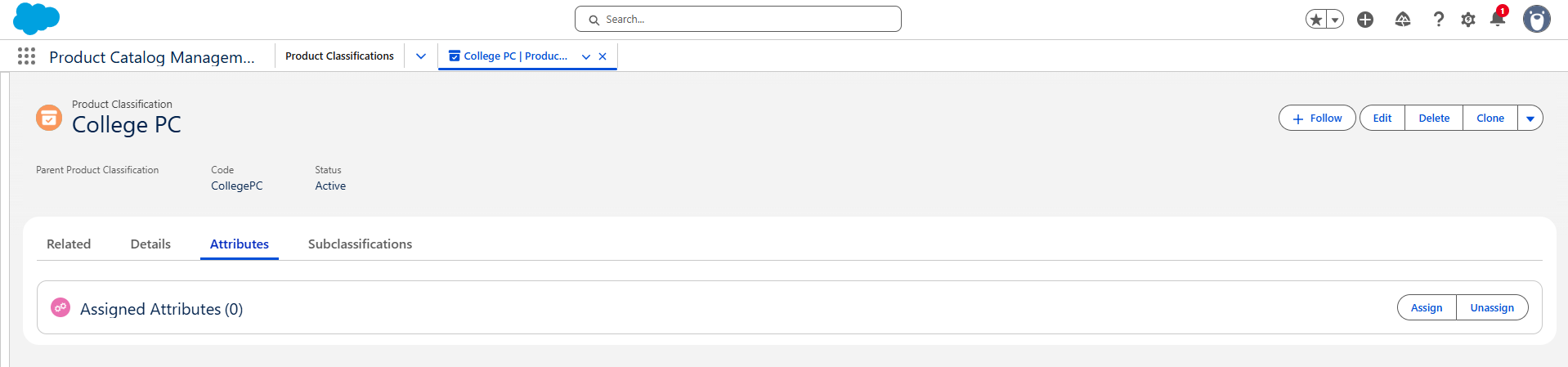Switch to the Details tab
1568x367 pixels.
[x=150, y=244]
